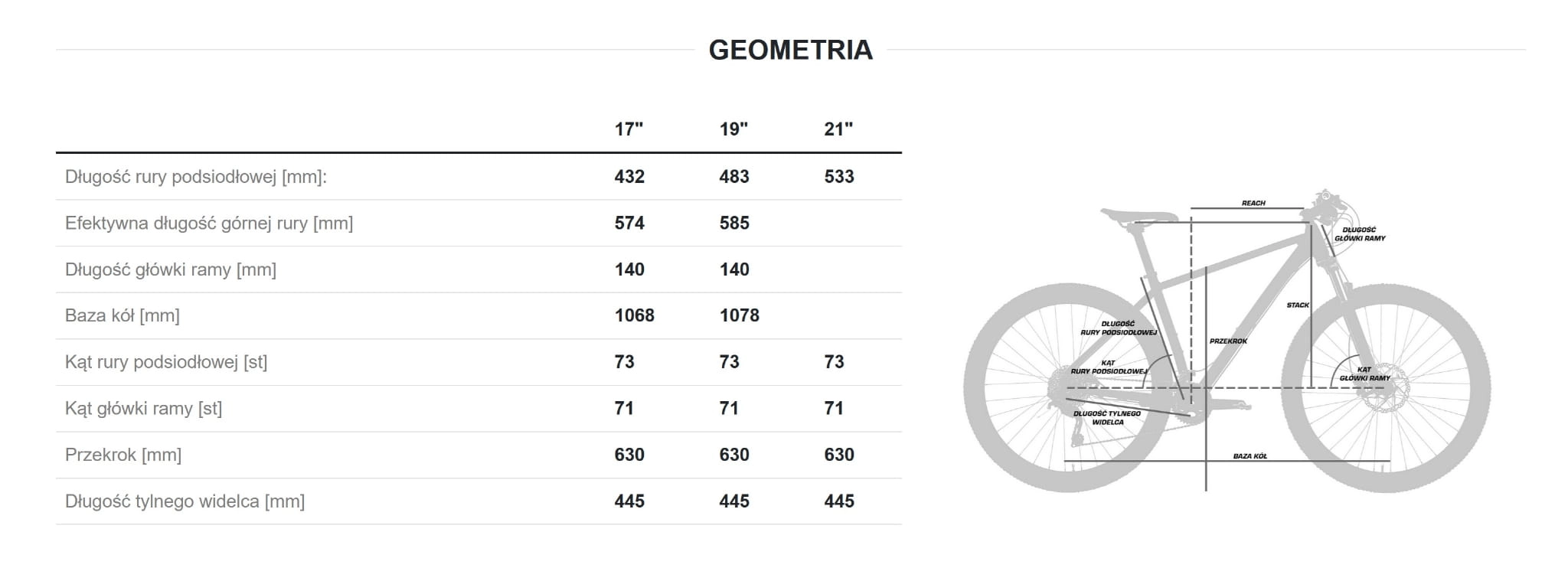Click the bike saddle in the diagram

1137,215
